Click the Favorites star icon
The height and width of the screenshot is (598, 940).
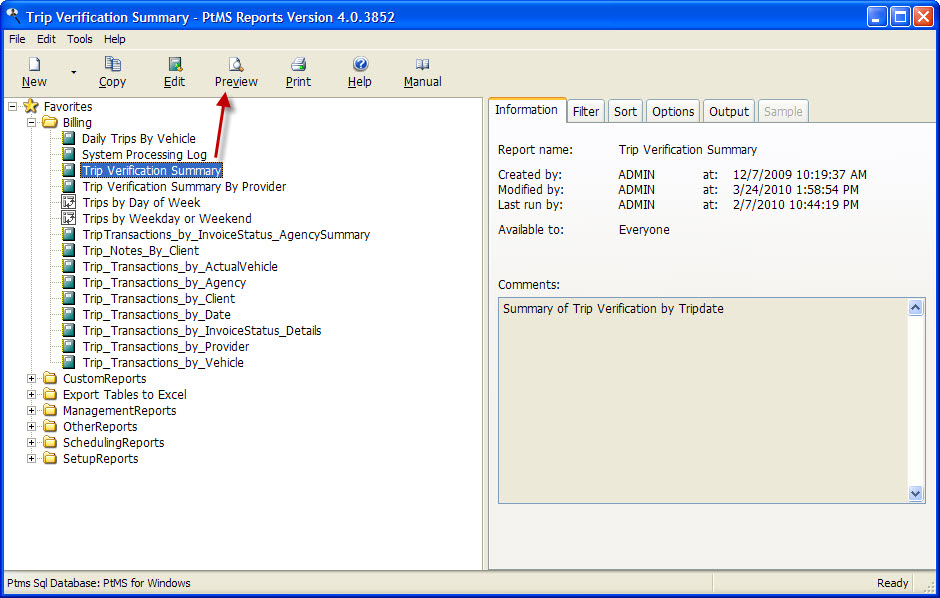pos(31,106)
